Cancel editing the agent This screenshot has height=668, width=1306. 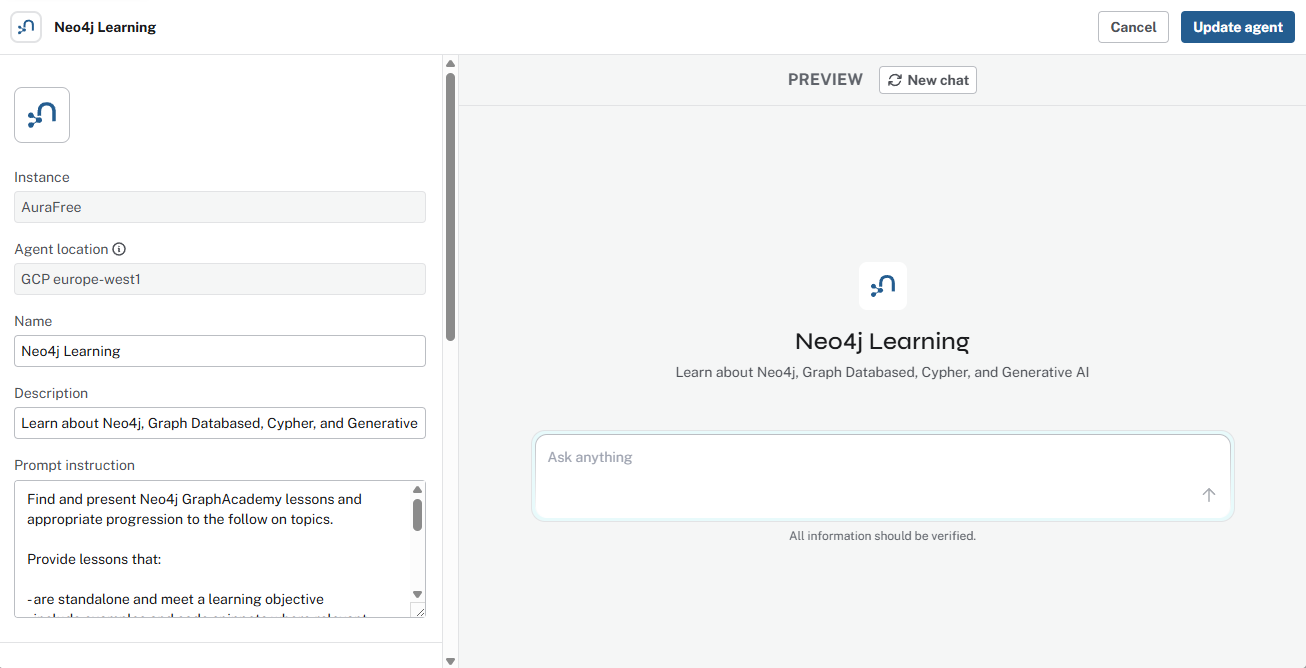(1133, 27)
